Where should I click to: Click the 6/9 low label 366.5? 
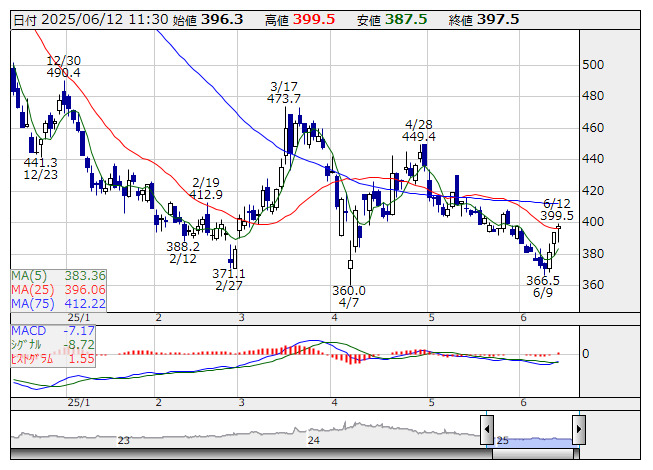[543, 281]
